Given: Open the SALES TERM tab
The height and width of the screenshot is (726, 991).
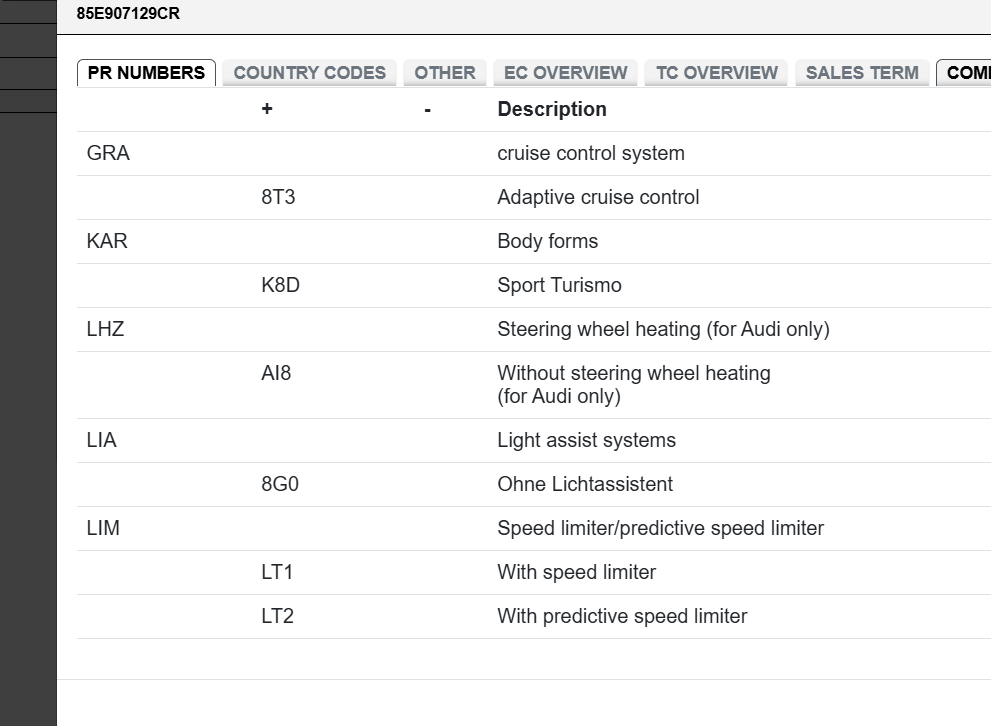Looking at the screenshot, I should point(862,73).
